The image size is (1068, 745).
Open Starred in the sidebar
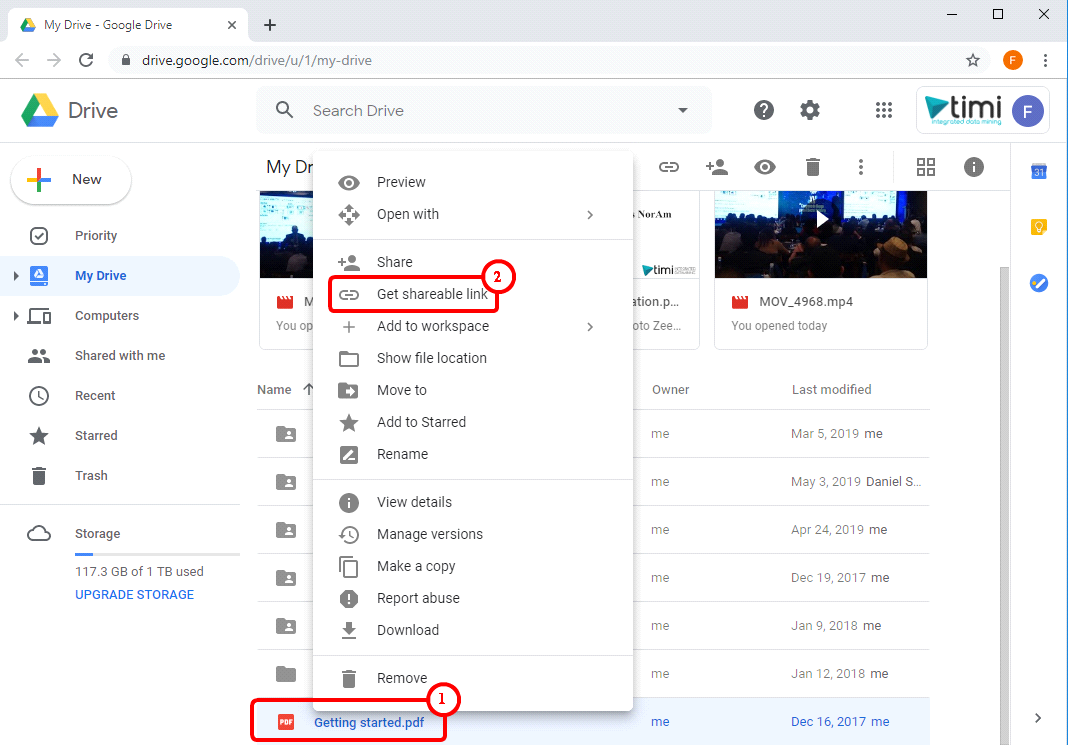[x=120, y=436]
